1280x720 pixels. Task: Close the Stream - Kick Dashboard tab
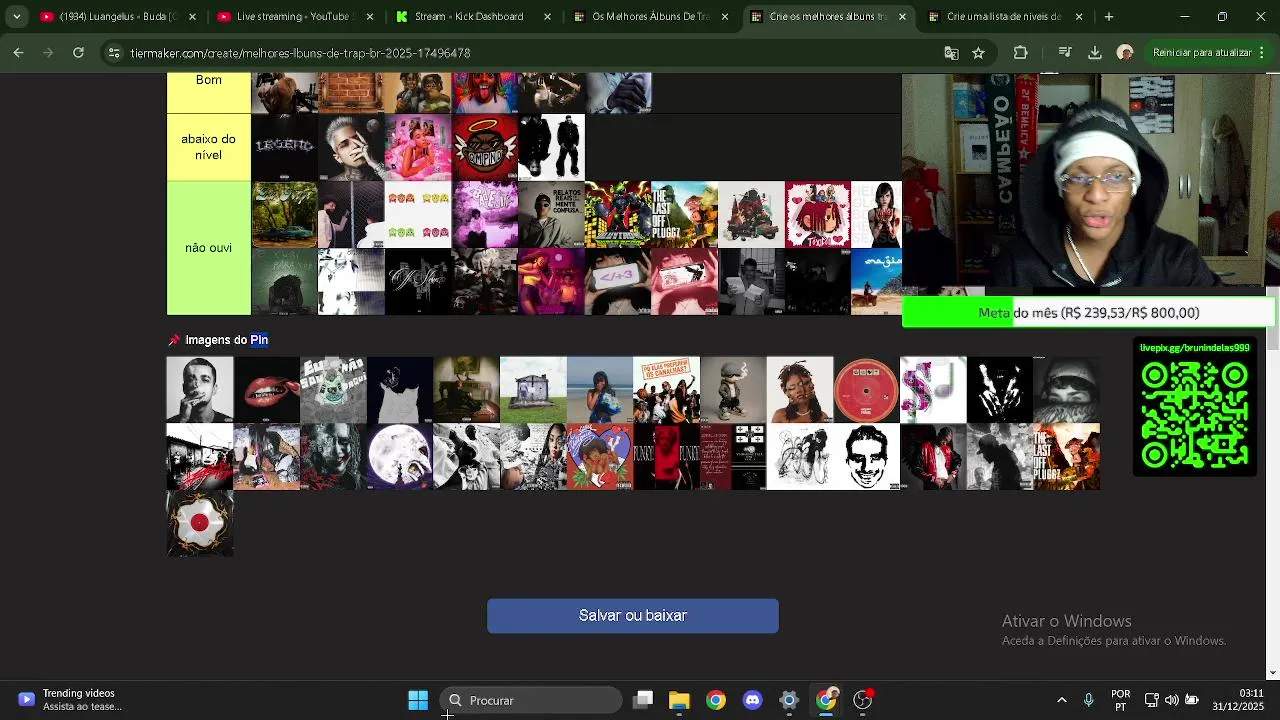point(547,16)
